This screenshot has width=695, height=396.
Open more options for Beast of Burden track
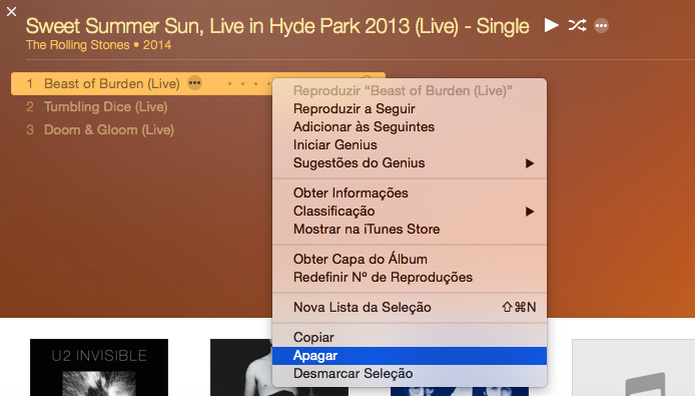(x=195, y=83)
